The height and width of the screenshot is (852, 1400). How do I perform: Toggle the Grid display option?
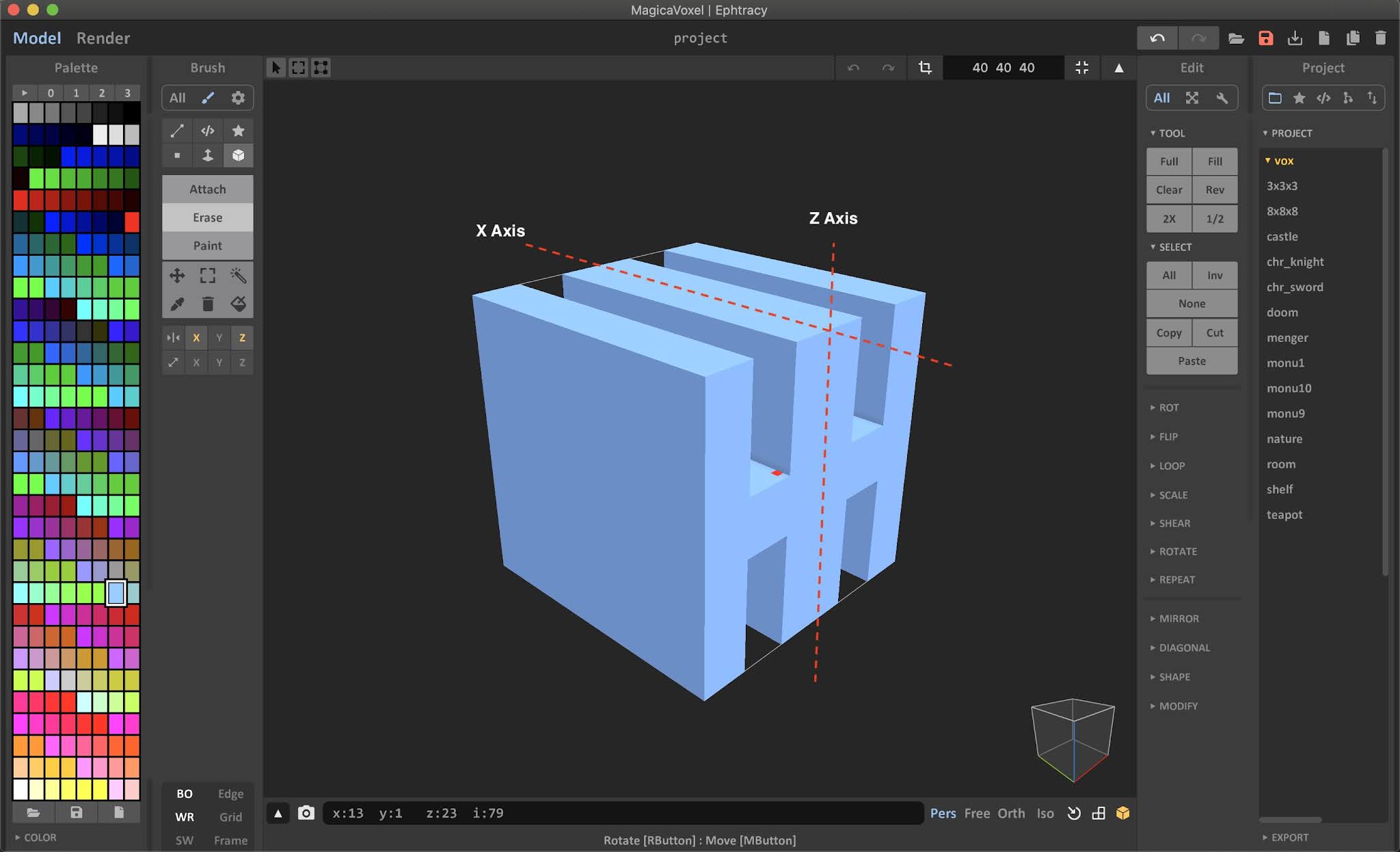[230, 816]
